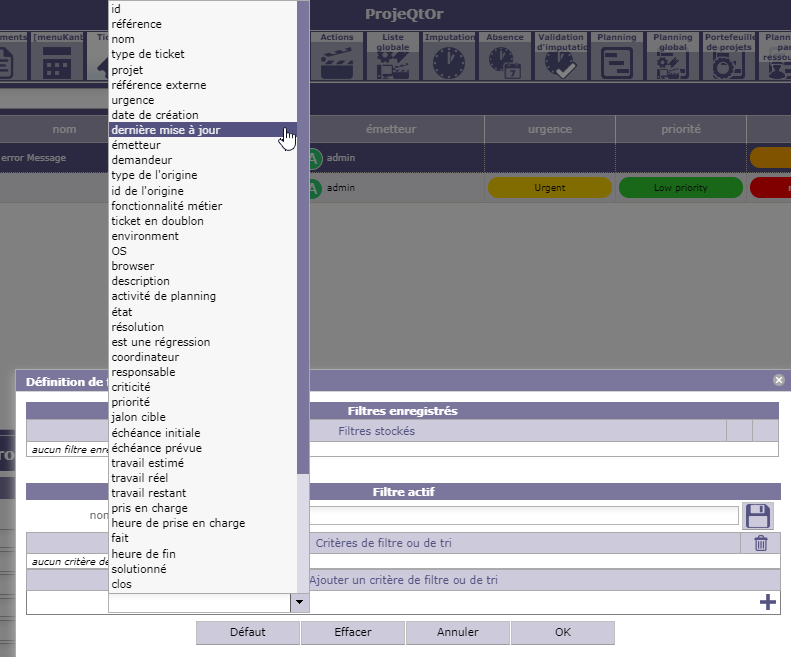Open the Portefeuille de projets icon

tap(728, 64)
